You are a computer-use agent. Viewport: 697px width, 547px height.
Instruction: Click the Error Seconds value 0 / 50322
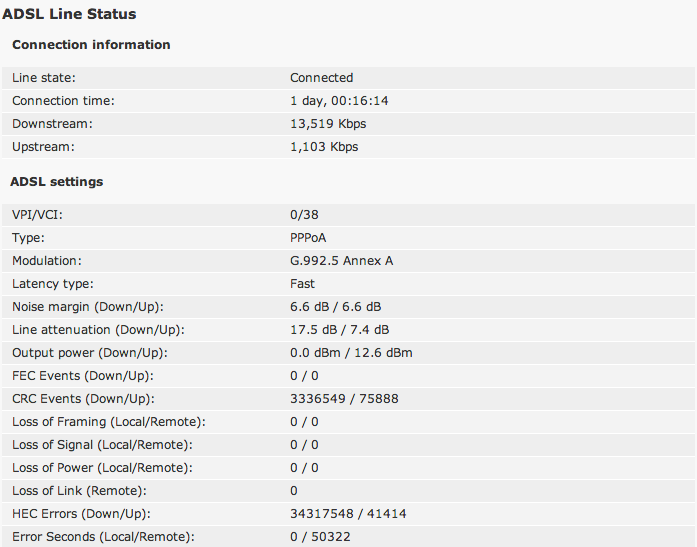click(320, 537)
